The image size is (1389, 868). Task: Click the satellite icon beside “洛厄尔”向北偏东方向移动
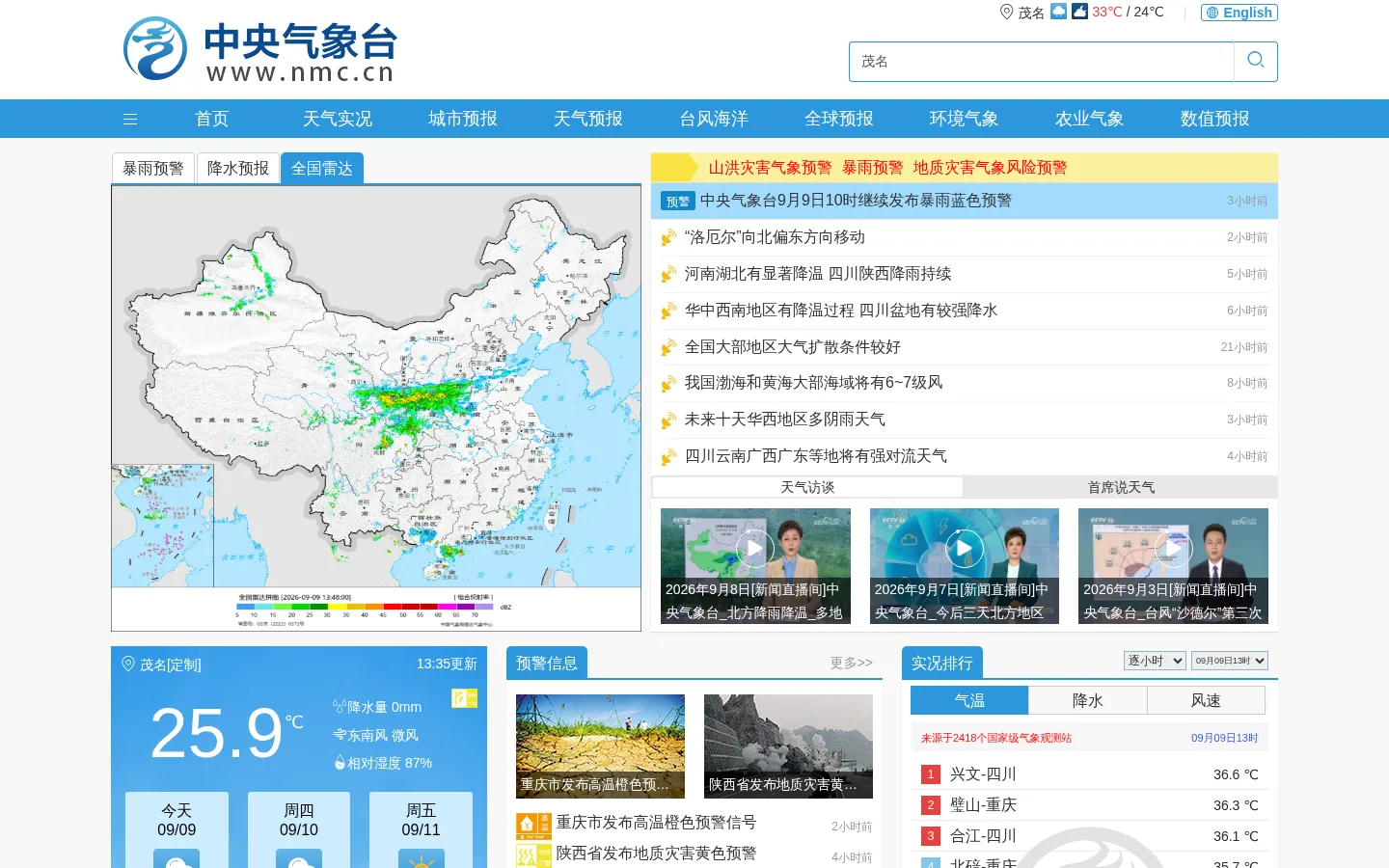(x=667, y=237)
